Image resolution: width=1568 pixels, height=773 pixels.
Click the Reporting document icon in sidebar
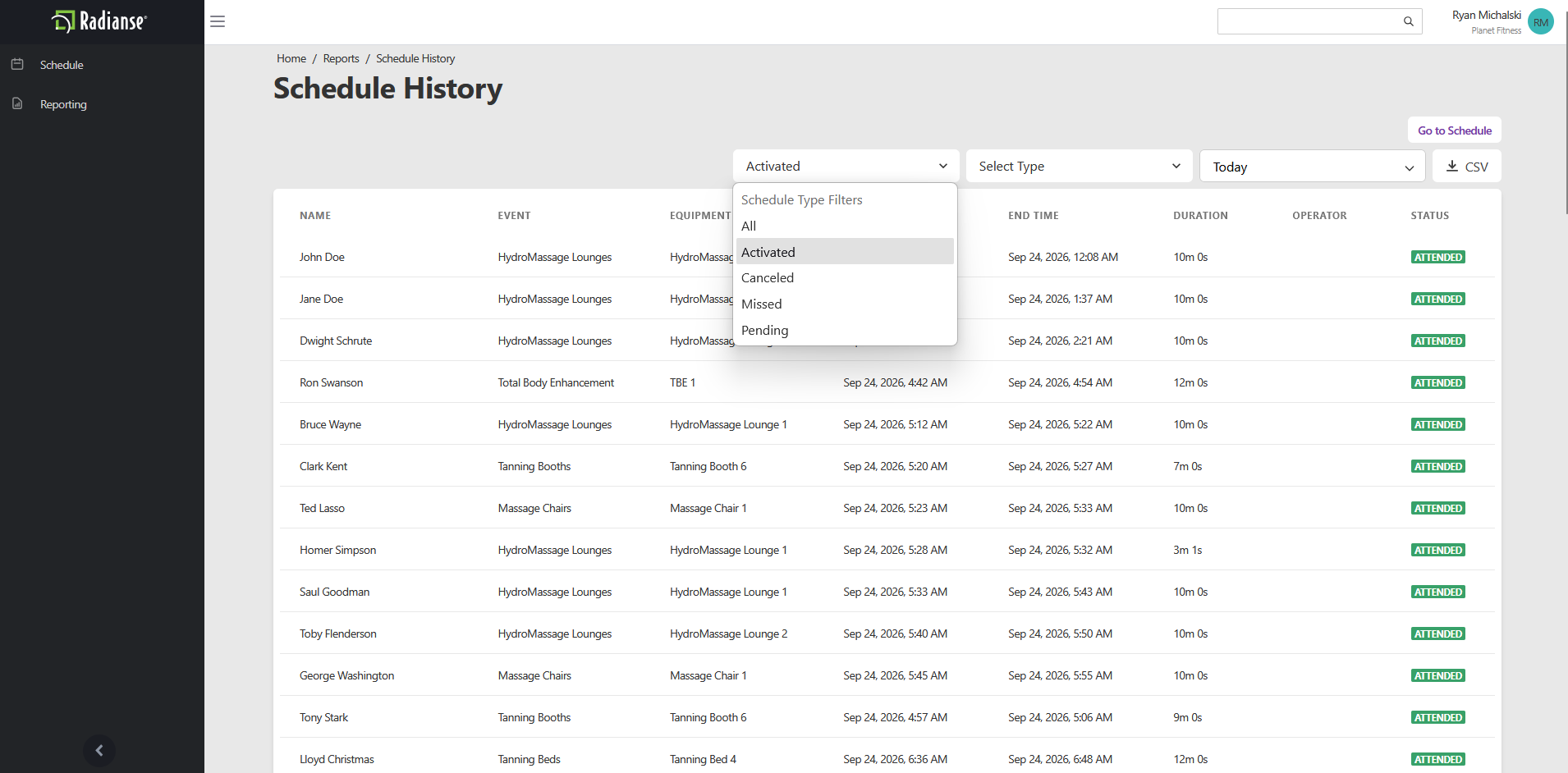point(17,103)
